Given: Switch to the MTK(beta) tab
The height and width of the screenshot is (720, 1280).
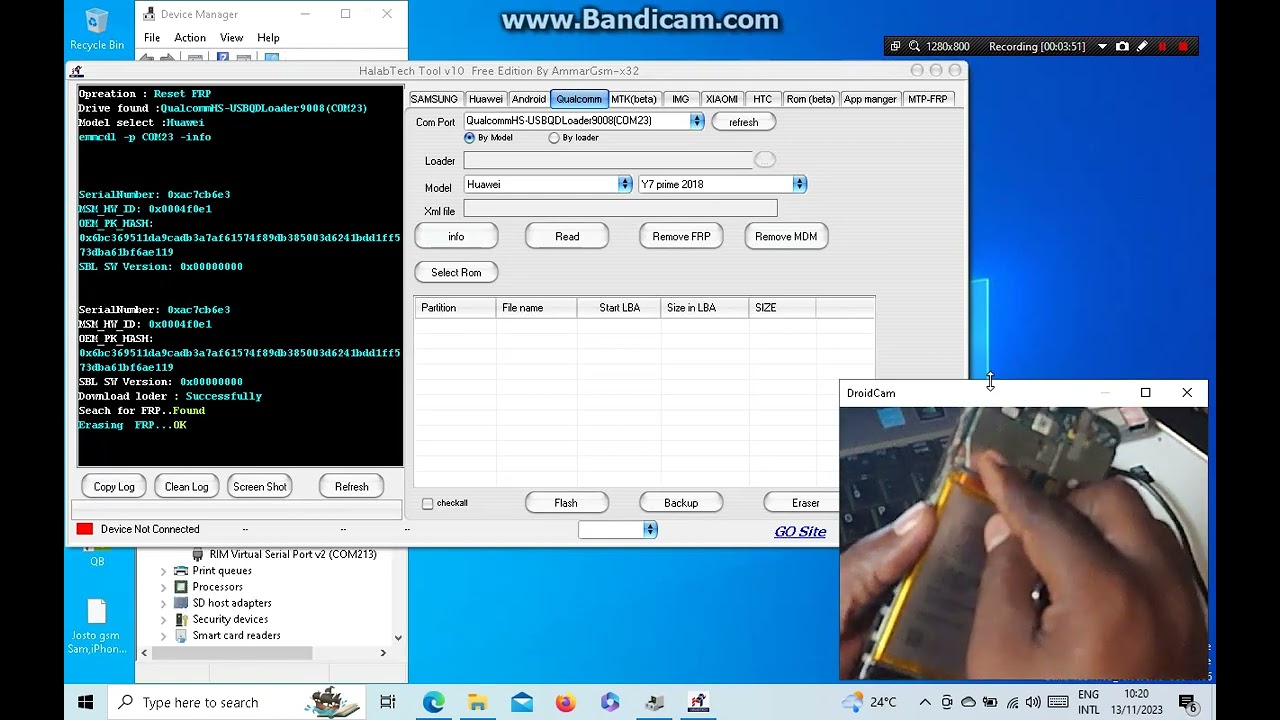Looking at the screenshot, I should 634,99.
